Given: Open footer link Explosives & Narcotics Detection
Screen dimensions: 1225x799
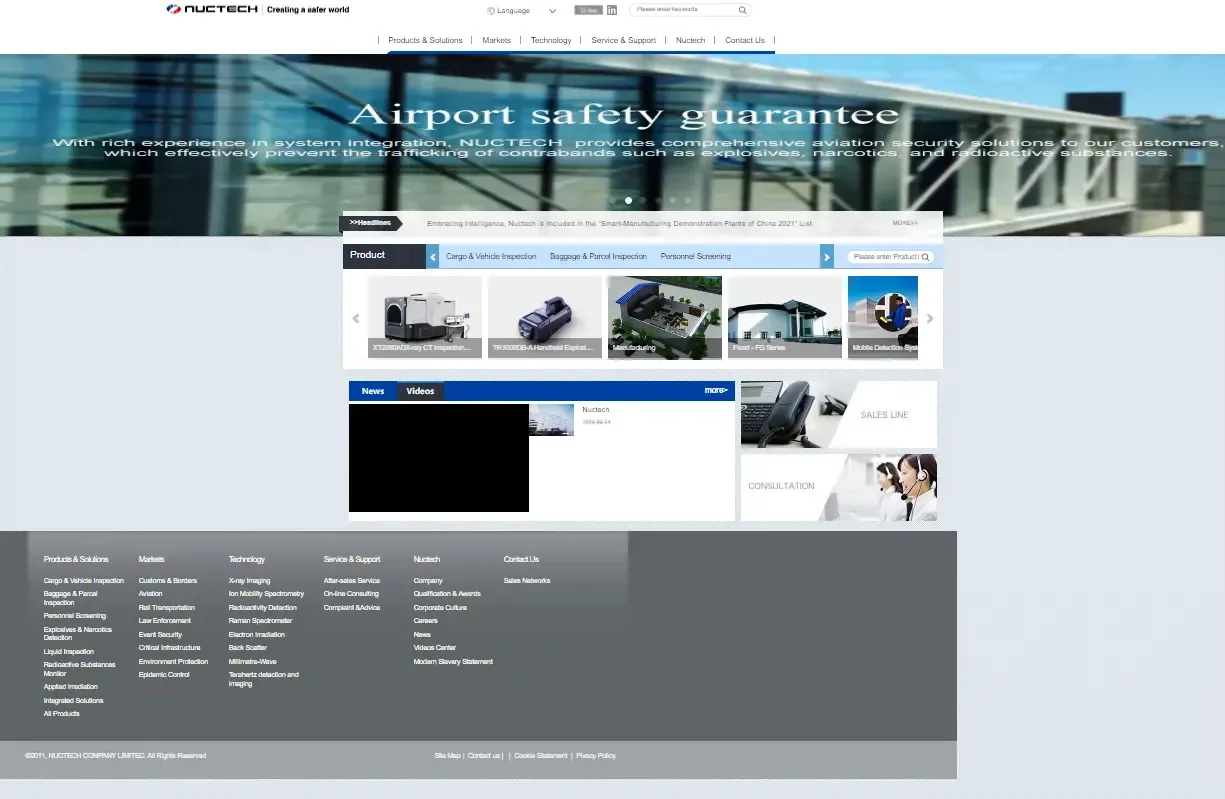Looking at the screenshot, I should point(78,634).
